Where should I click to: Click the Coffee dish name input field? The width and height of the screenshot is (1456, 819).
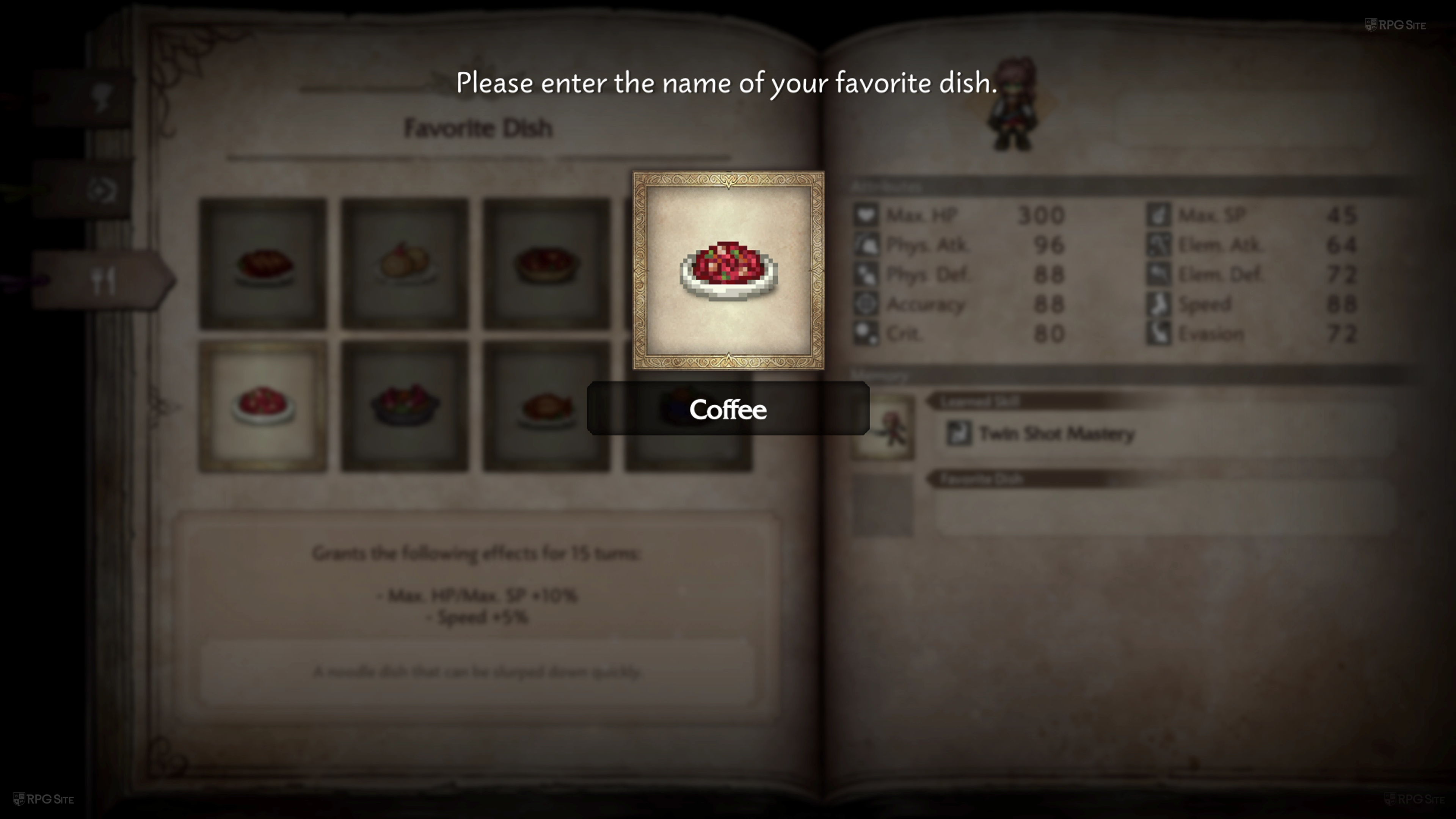[x=728, y=408]
